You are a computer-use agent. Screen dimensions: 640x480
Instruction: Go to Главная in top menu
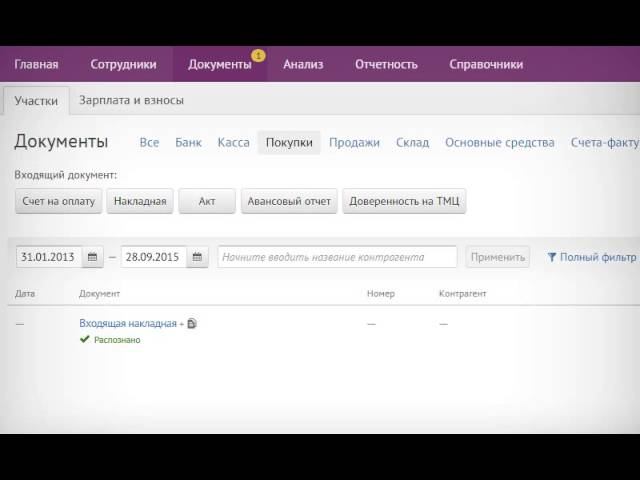tap(36, 64)
